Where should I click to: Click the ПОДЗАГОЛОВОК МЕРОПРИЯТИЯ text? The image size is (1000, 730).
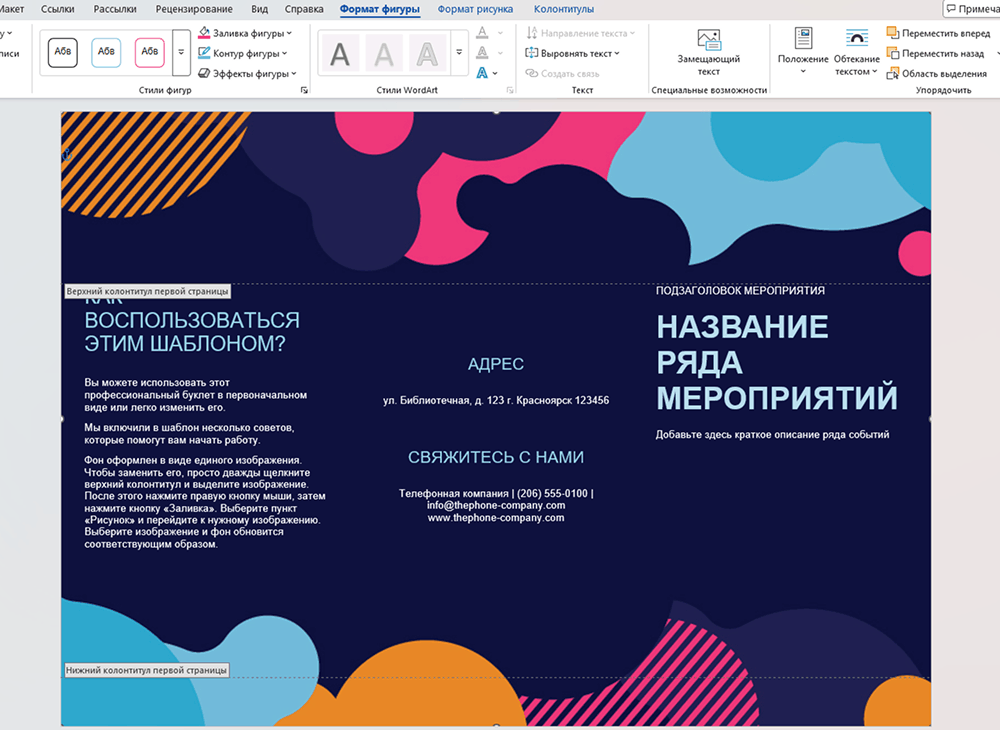tap(740, 291)
